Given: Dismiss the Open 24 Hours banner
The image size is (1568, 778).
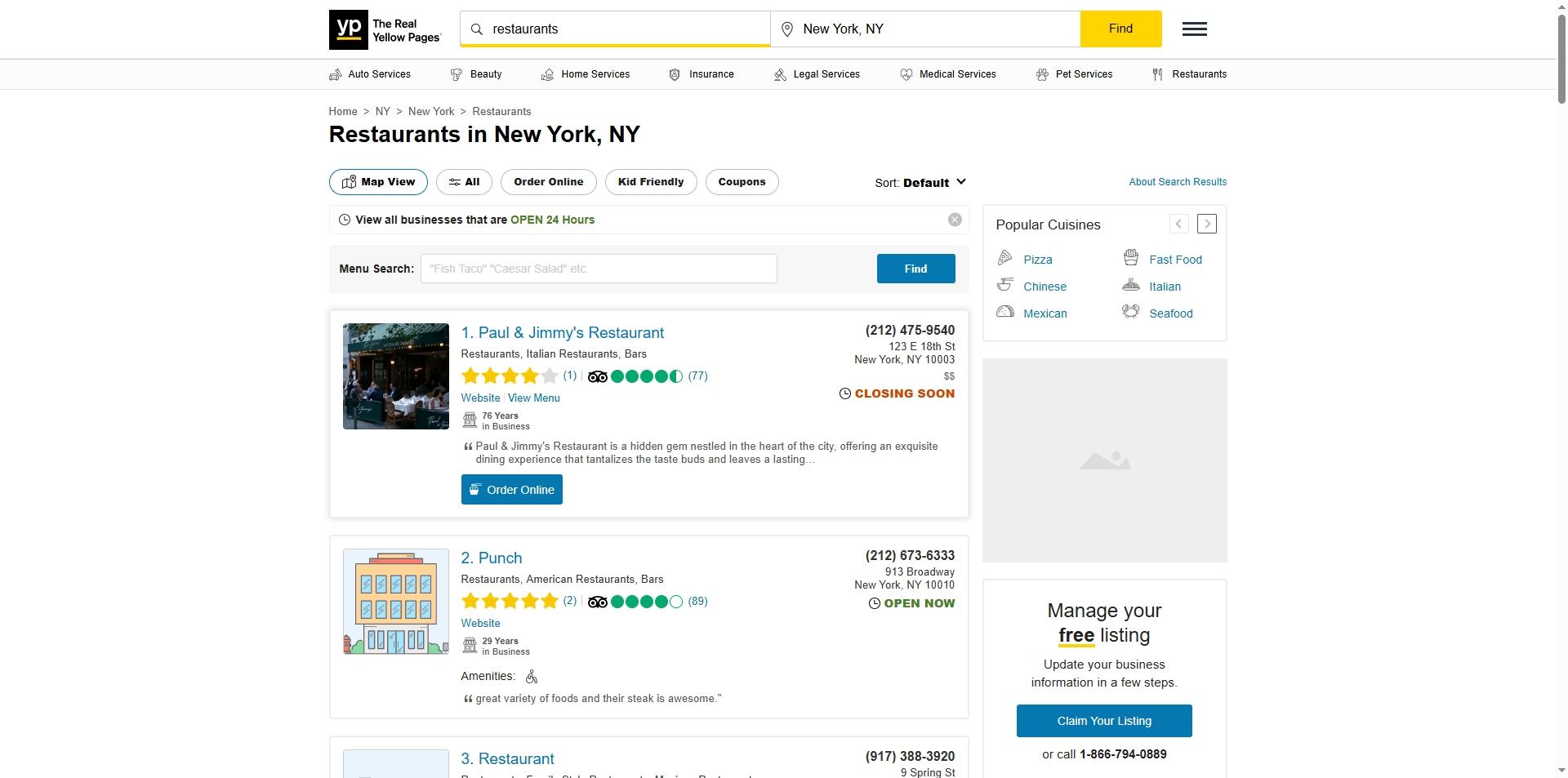Looking at the screenshot, I should pos(954,220).
